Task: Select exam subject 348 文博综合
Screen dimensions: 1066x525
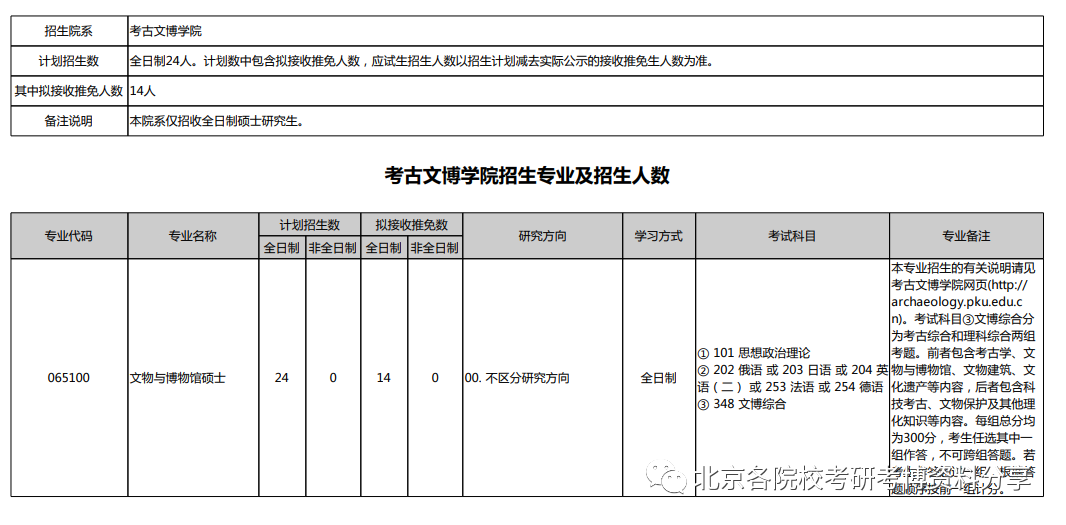Action: (x=742, y=404)
